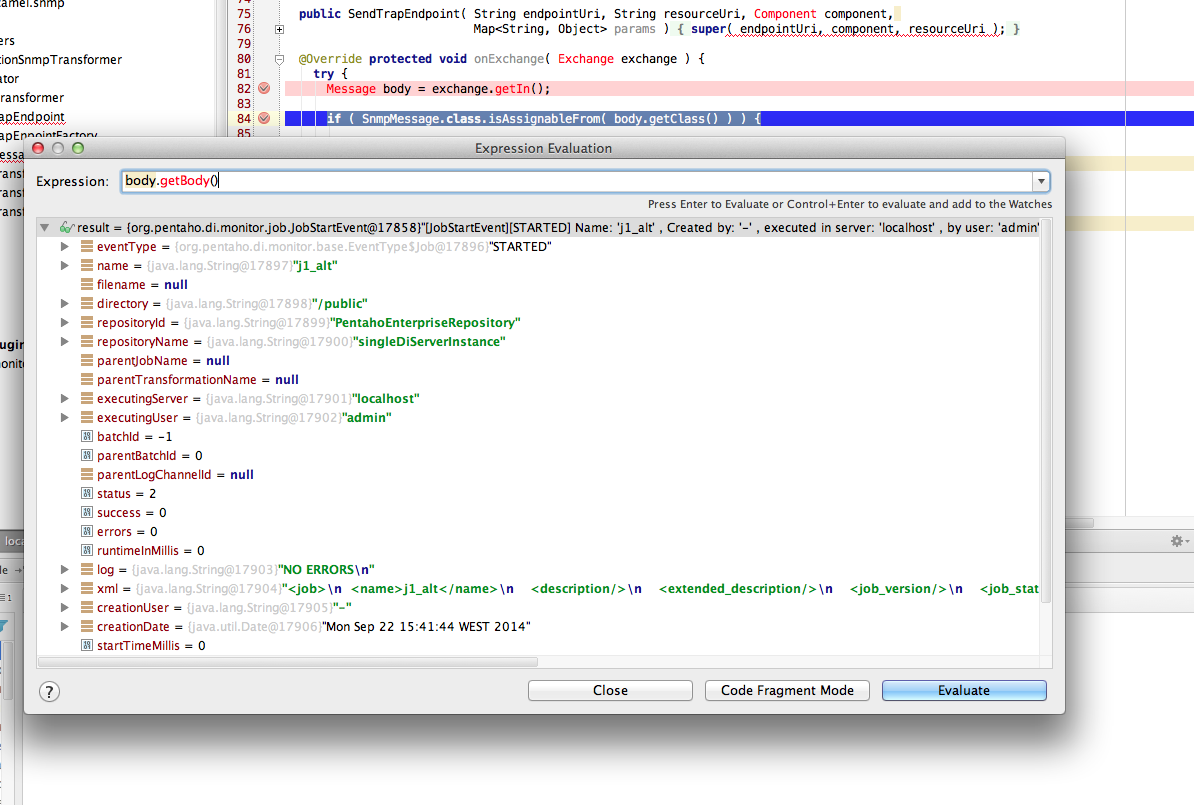Click the parentTransformationName field icon
1194x805 pixels.
[87, 379]
